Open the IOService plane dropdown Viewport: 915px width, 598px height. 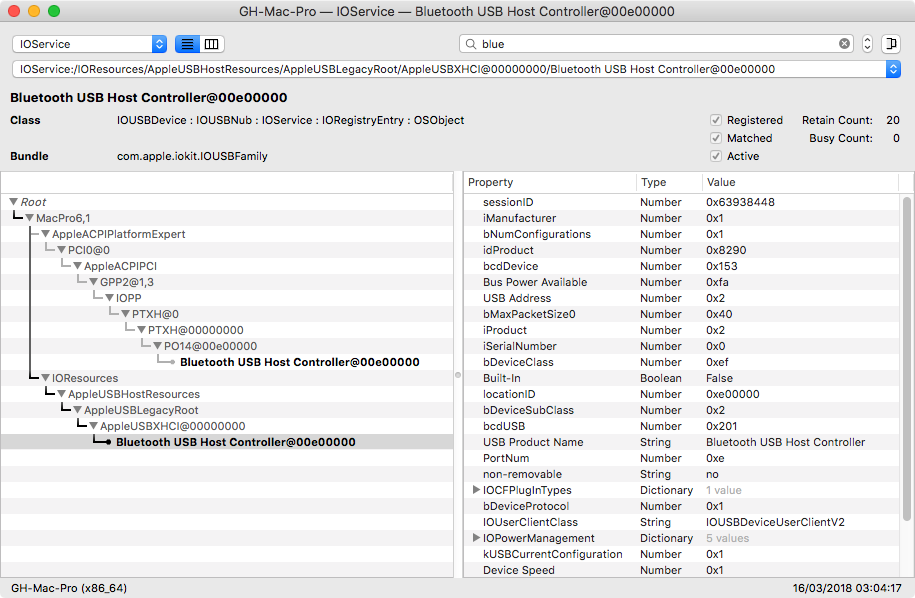click(x=89, y=44)
